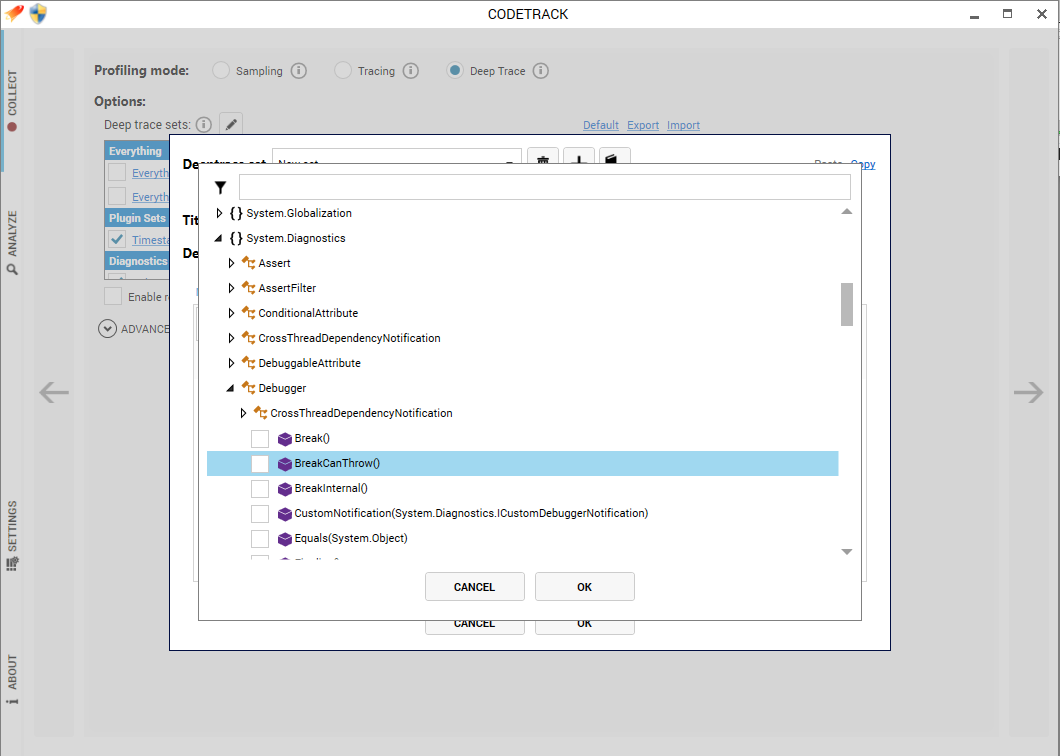The image size is (1060, 756).
Task: Click the System.Globalization namespace braces icon
Action: (236, 213)
